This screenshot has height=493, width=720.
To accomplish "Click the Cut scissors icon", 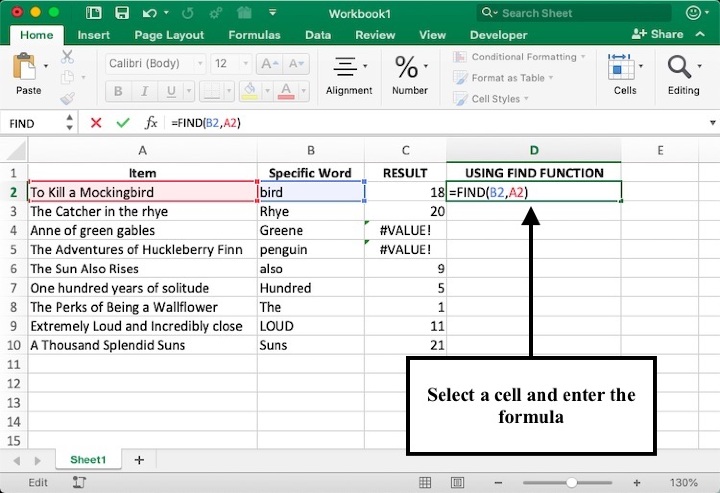I will point(67,57).
